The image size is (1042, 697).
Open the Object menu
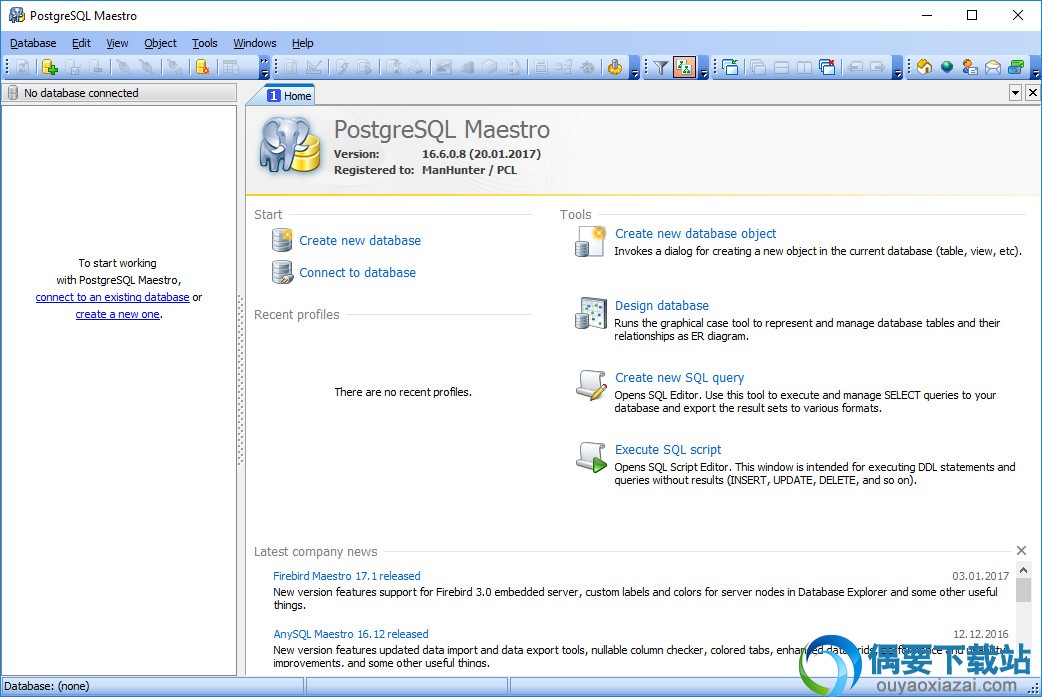pos(160,43)
